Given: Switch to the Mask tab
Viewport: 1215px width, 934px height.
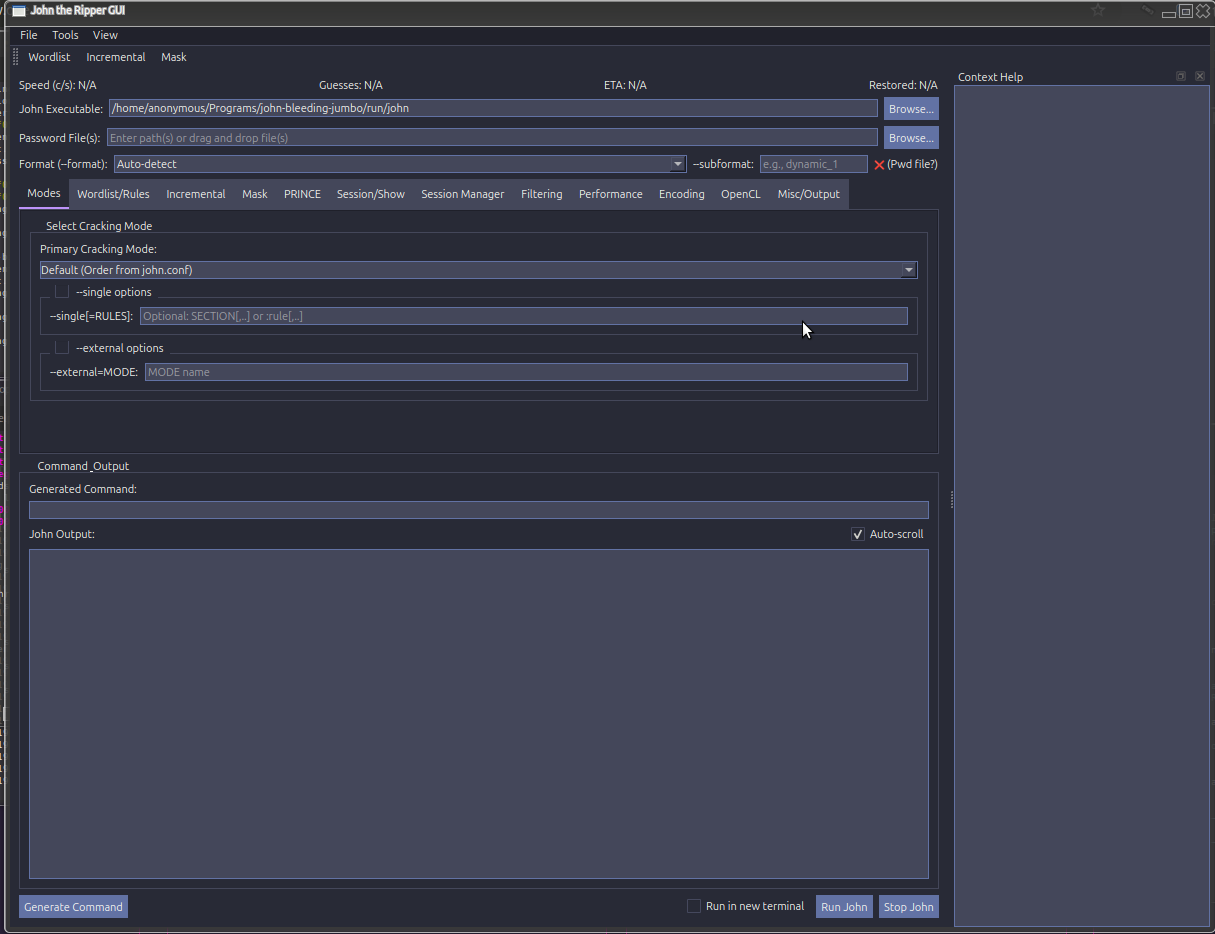Looking at the screenshot, I should 255,194.
